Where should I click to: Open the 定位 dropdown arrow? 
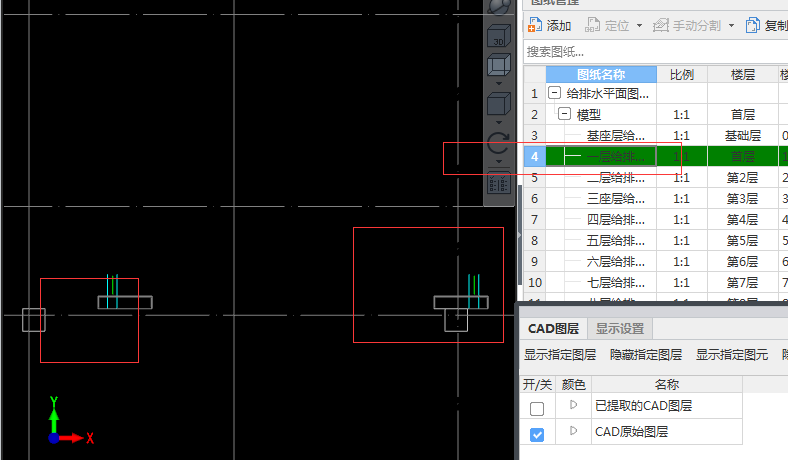coord(639,25)
